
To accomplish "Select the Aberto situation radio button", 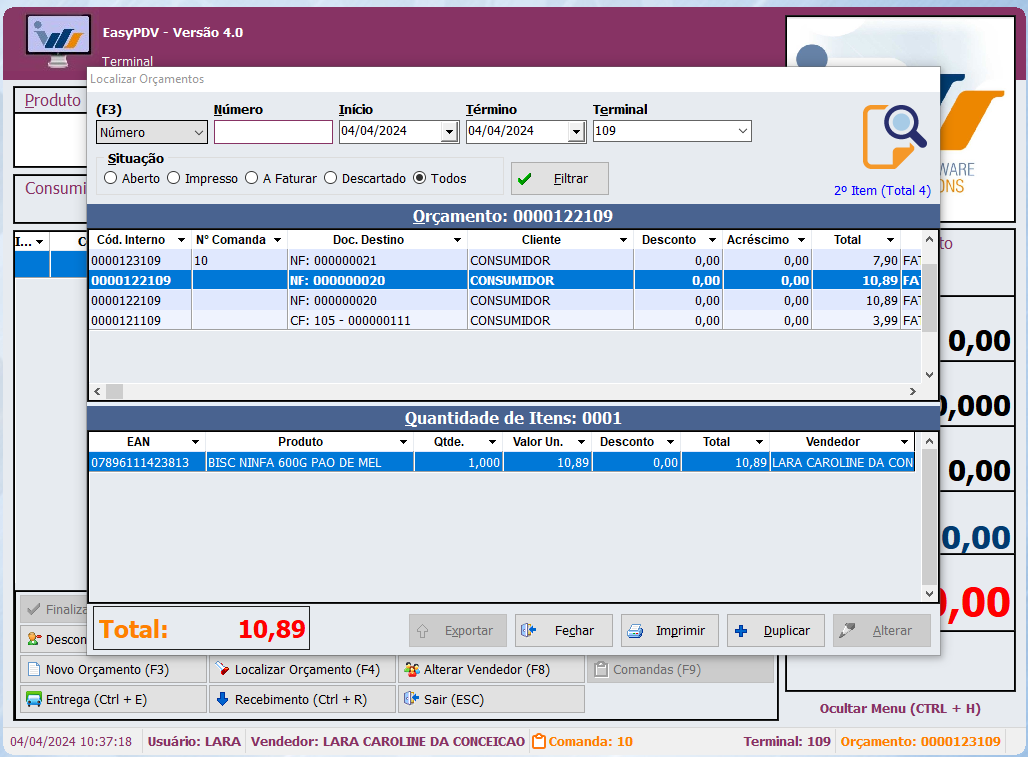I will tap(110, 178).
